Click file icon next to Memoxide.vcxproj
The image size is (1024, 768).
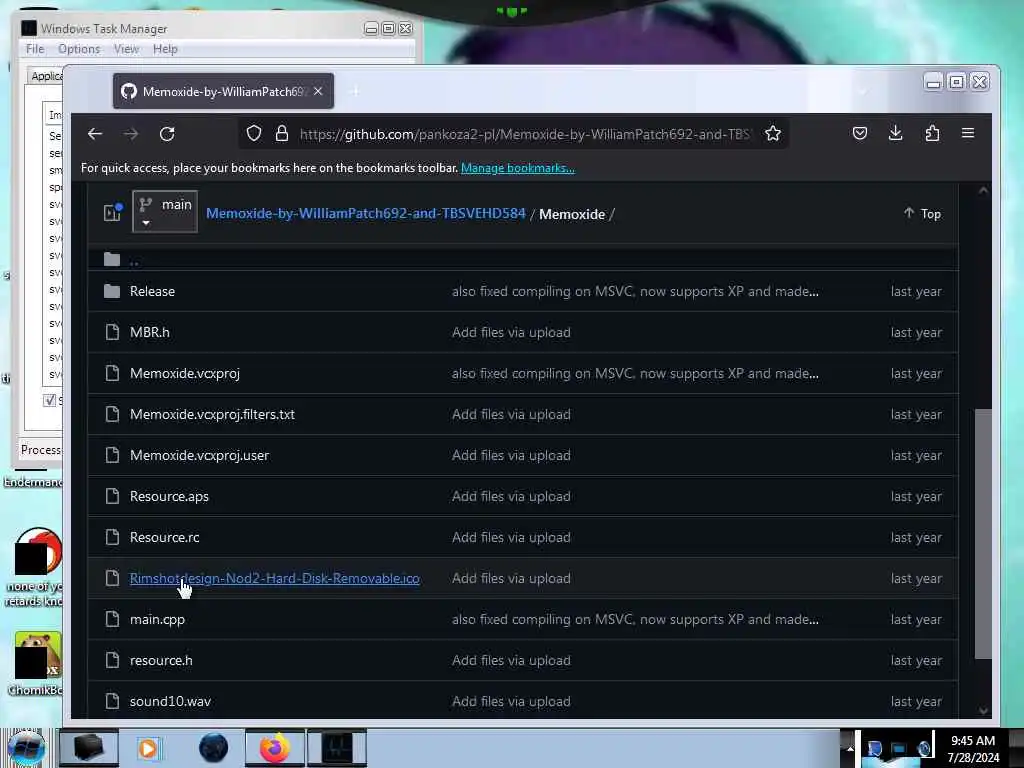[x=112, y=373]
